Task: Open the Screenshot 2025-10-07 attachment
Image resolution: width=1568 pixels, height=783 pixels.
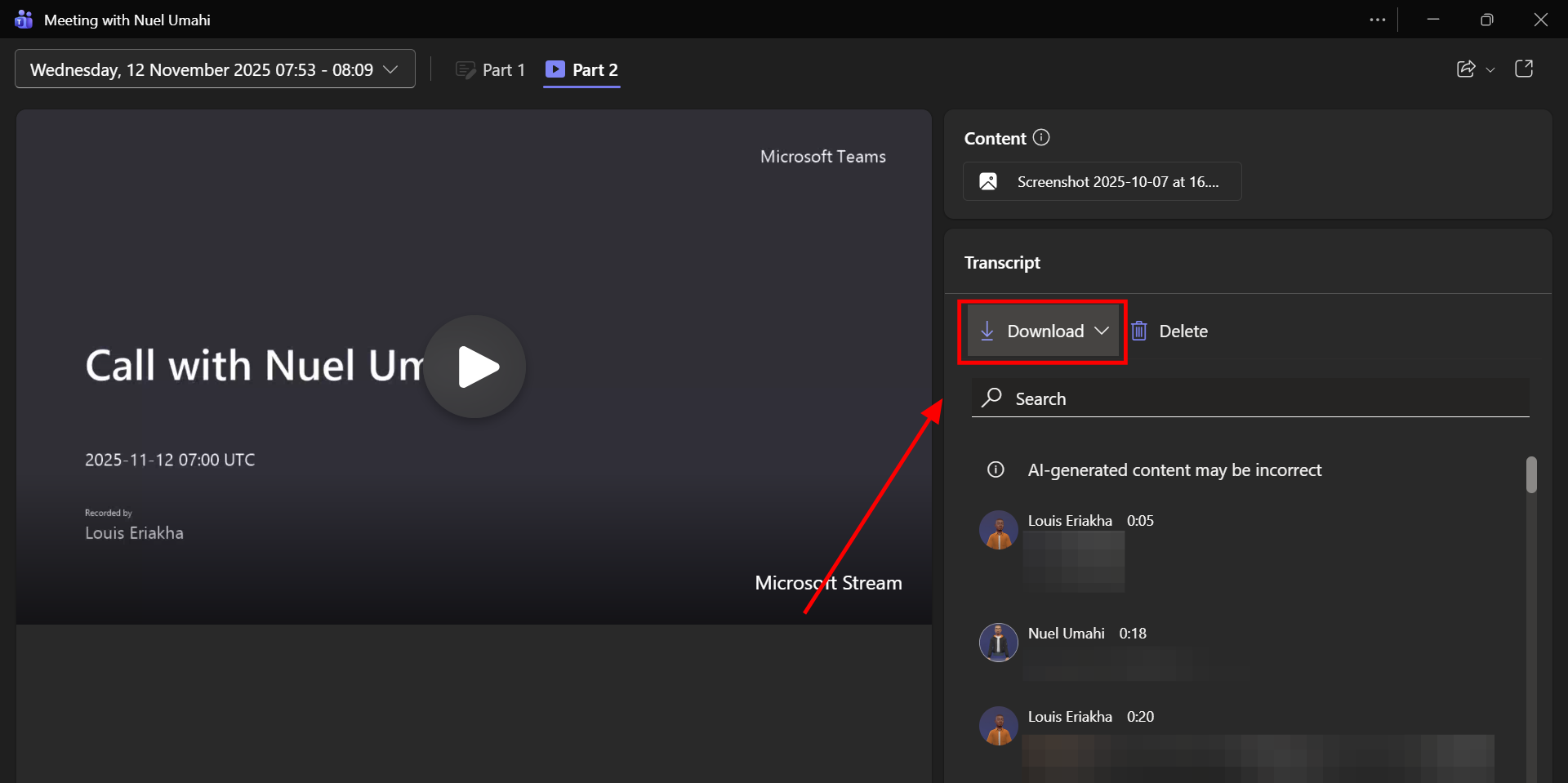Action: 1102,181
